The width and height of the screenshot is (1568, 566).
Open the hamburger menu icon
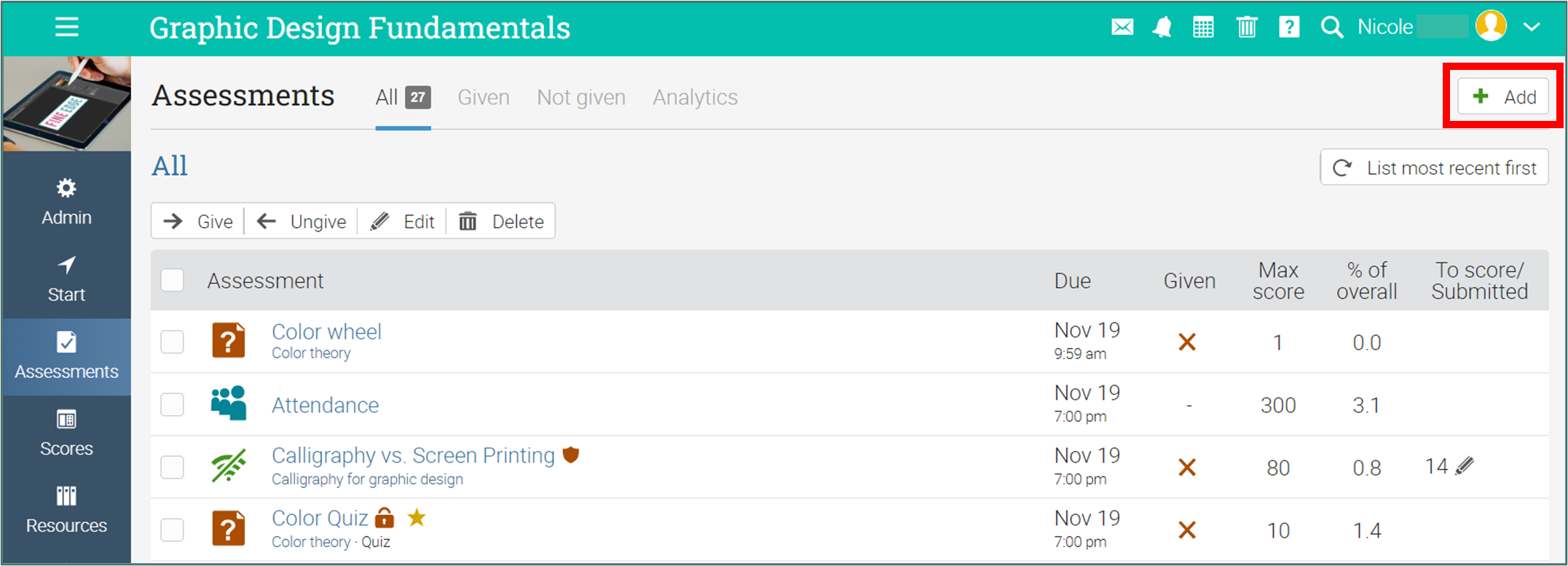click(67, 28)
